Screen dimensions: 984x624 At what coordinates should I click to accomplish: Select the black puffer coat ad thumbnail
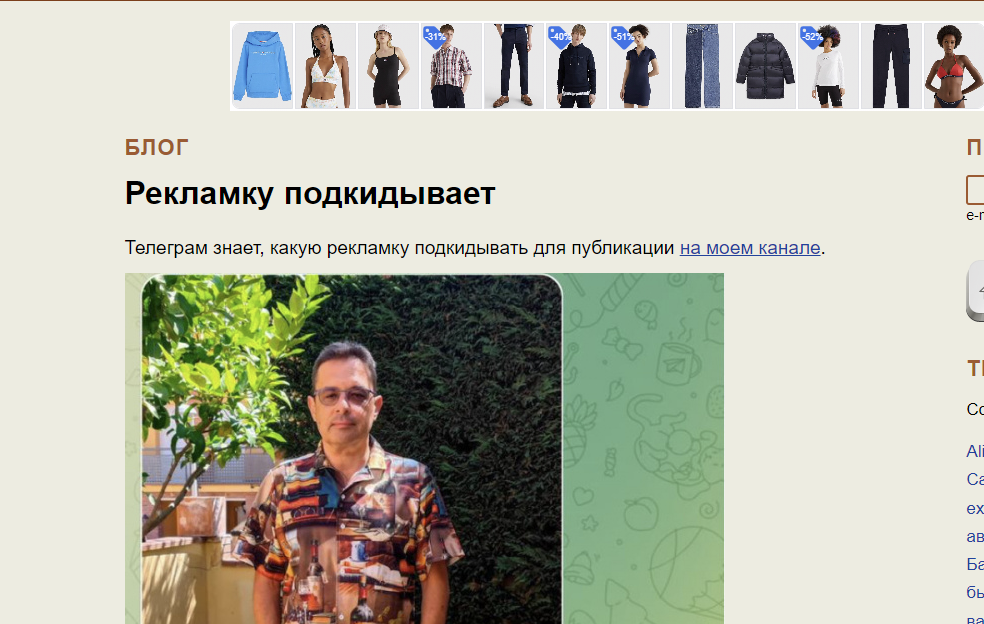765,66
